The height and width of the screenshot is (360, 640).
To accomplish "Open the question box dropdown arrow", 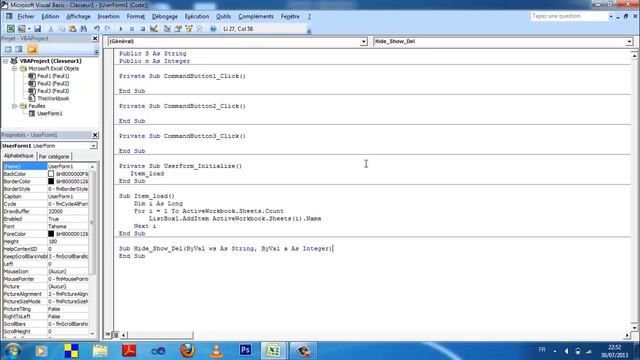I will click(x=611, y=16).
